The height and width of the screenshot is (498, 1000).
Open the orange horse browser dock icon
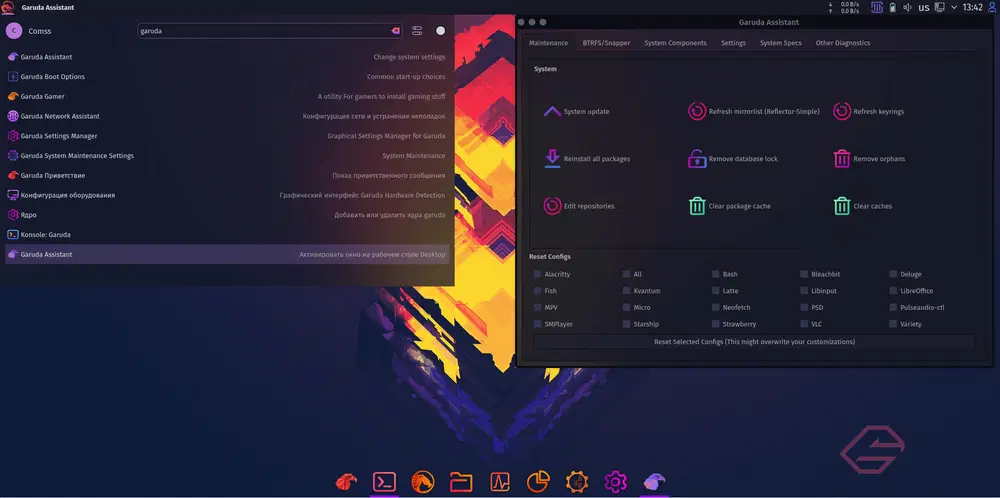tap(423, 481)
